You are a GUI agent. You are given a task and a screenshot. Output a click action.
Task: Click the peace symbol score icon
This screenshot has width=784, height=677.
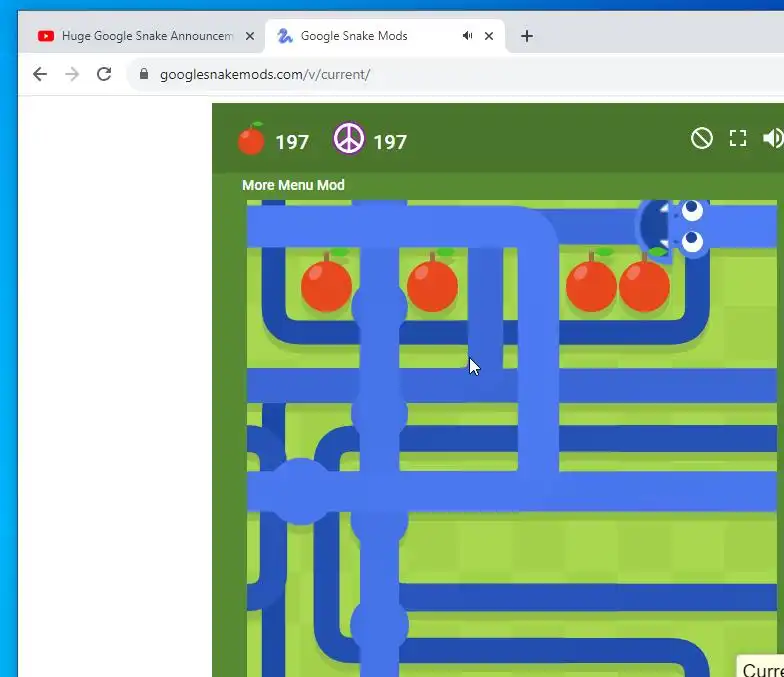click(349, 138)
